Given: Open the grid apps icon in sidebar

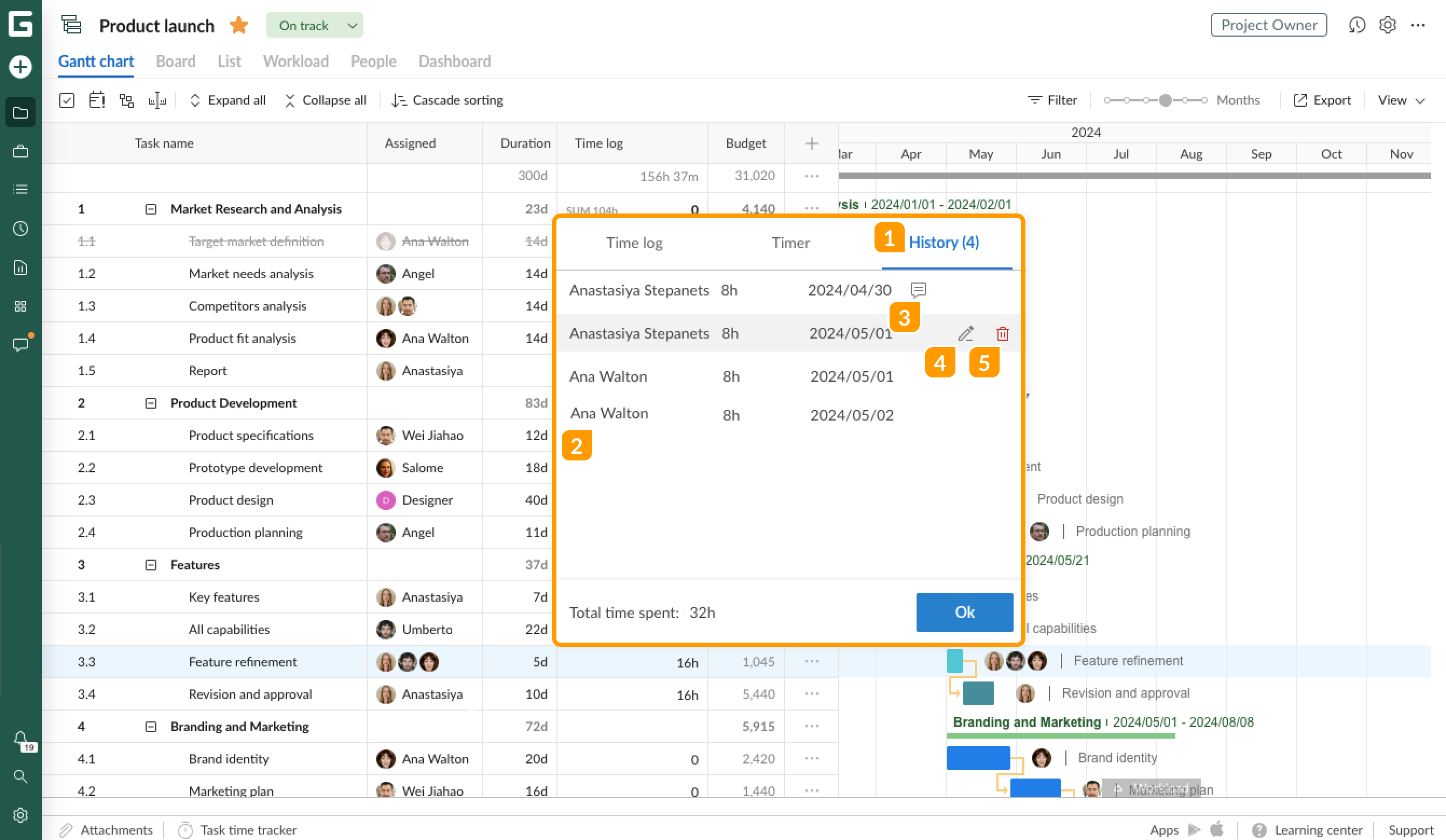Looking at the screenshot, I should click(20, 306).
